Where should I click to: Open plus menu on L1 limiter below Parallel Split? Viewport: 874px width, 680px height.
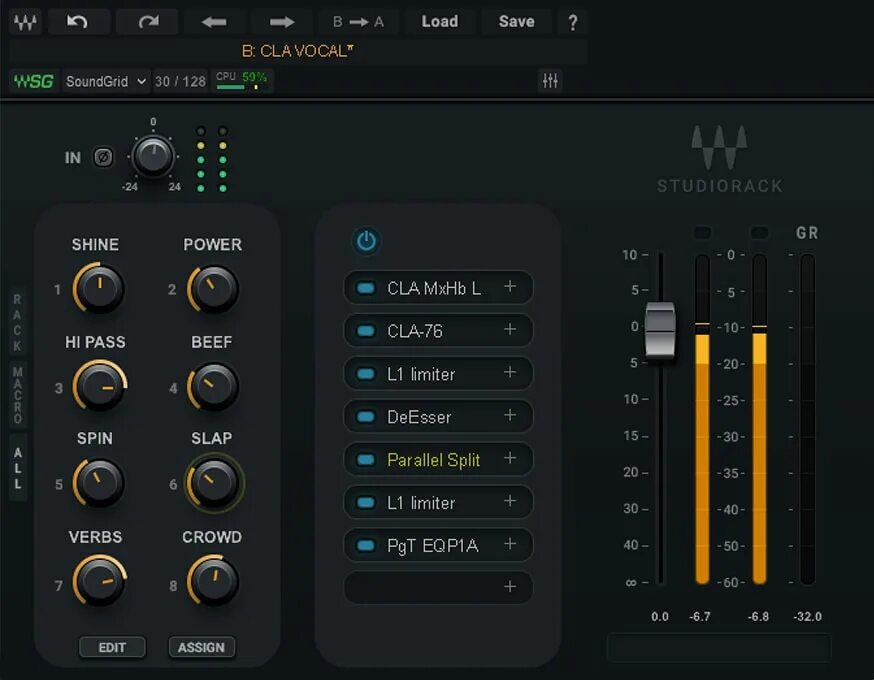click(509, 501)
